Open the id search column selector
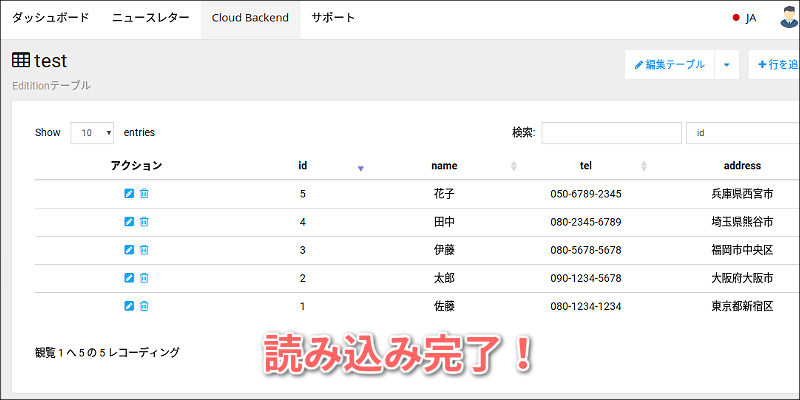This screenshot has height=400, width=800. click(743, 133)
